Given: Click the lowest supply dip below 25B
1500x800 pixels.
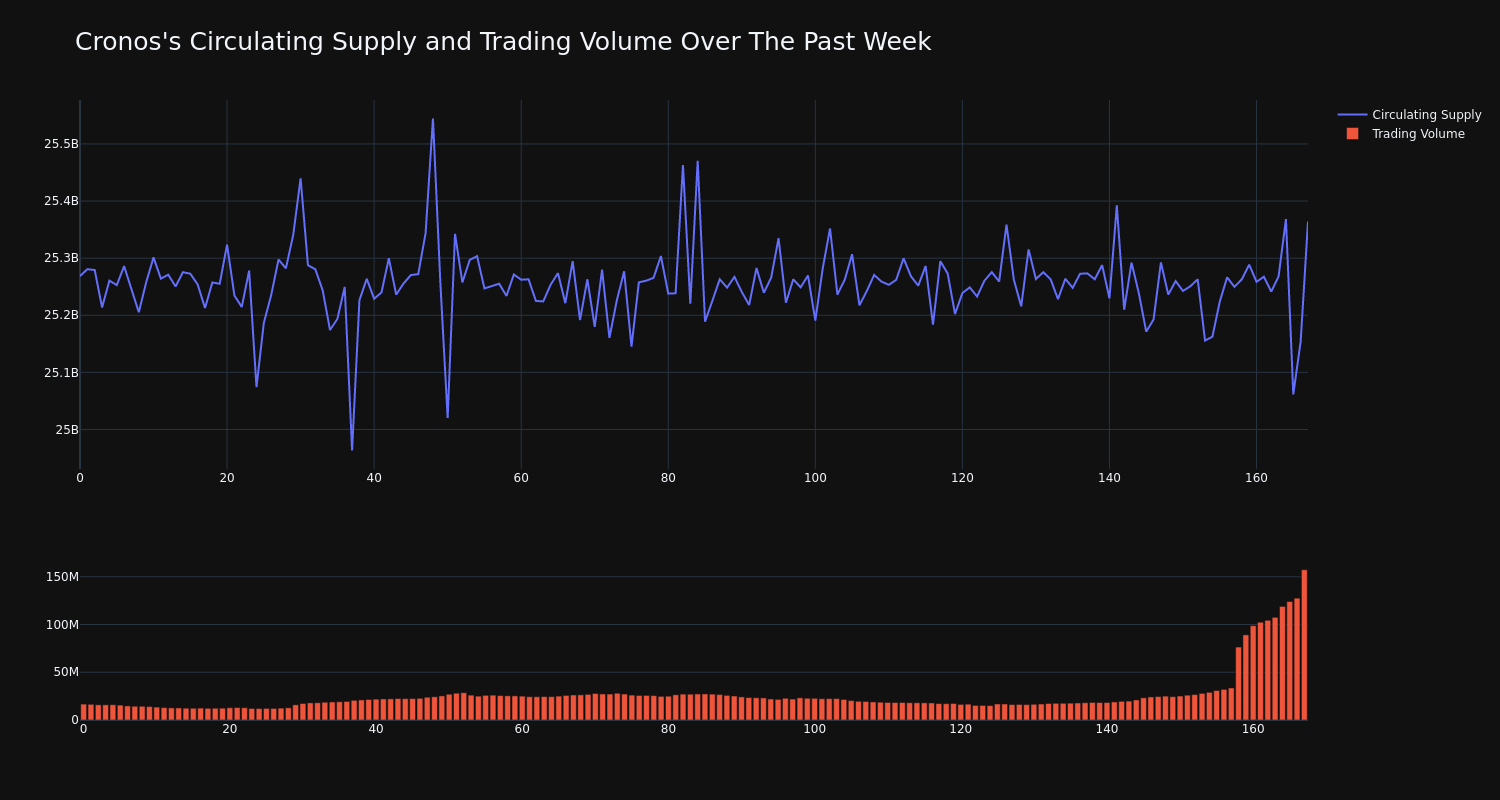Looking at the screenshot, I should click(x=352, y=449).
